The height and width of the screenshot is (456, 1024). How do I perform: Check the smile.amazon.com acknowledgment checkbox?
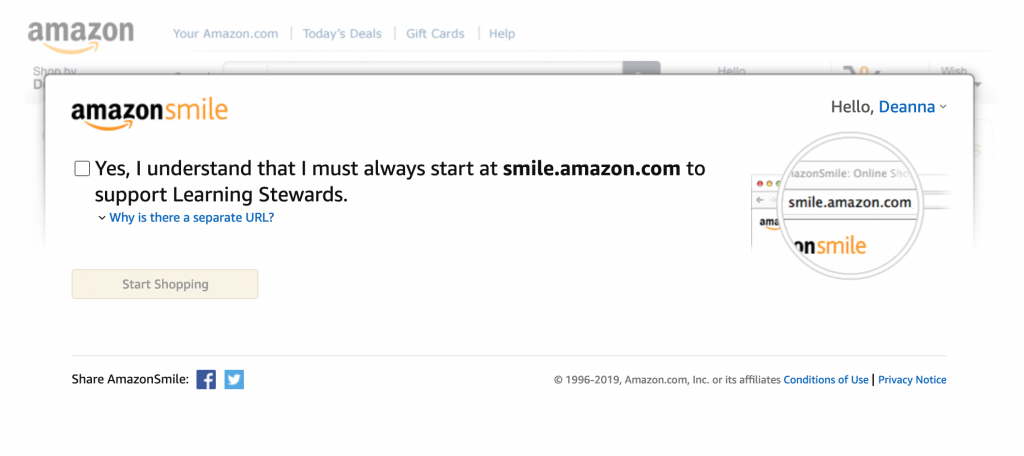(82, 169)
